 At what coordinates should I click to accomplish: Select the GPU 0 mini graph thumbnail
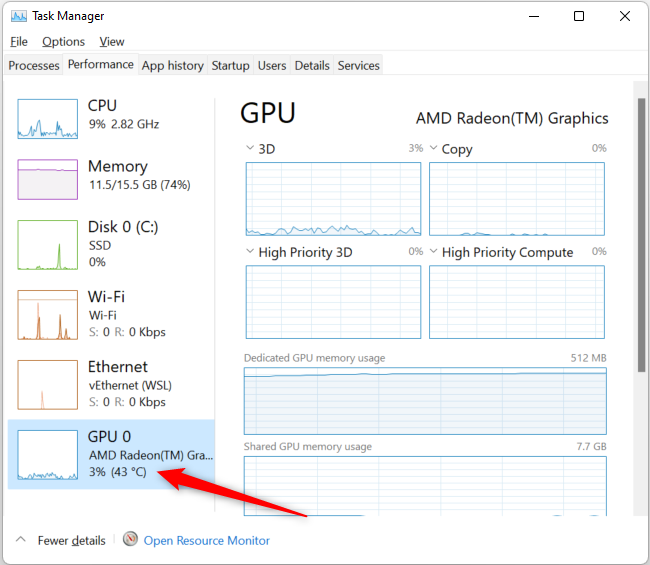48,455
